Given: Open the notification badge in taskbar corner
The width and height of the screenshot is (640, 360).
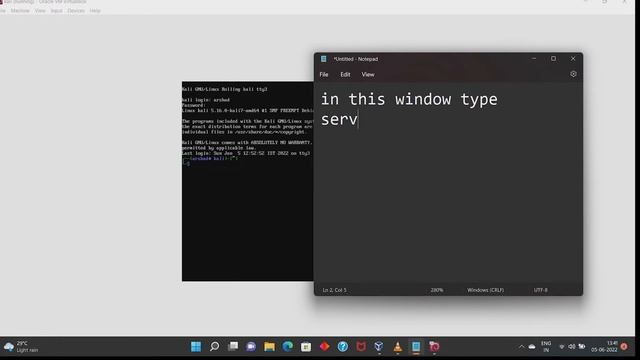Looking at the screenshot, I should (x=624, y=347).
